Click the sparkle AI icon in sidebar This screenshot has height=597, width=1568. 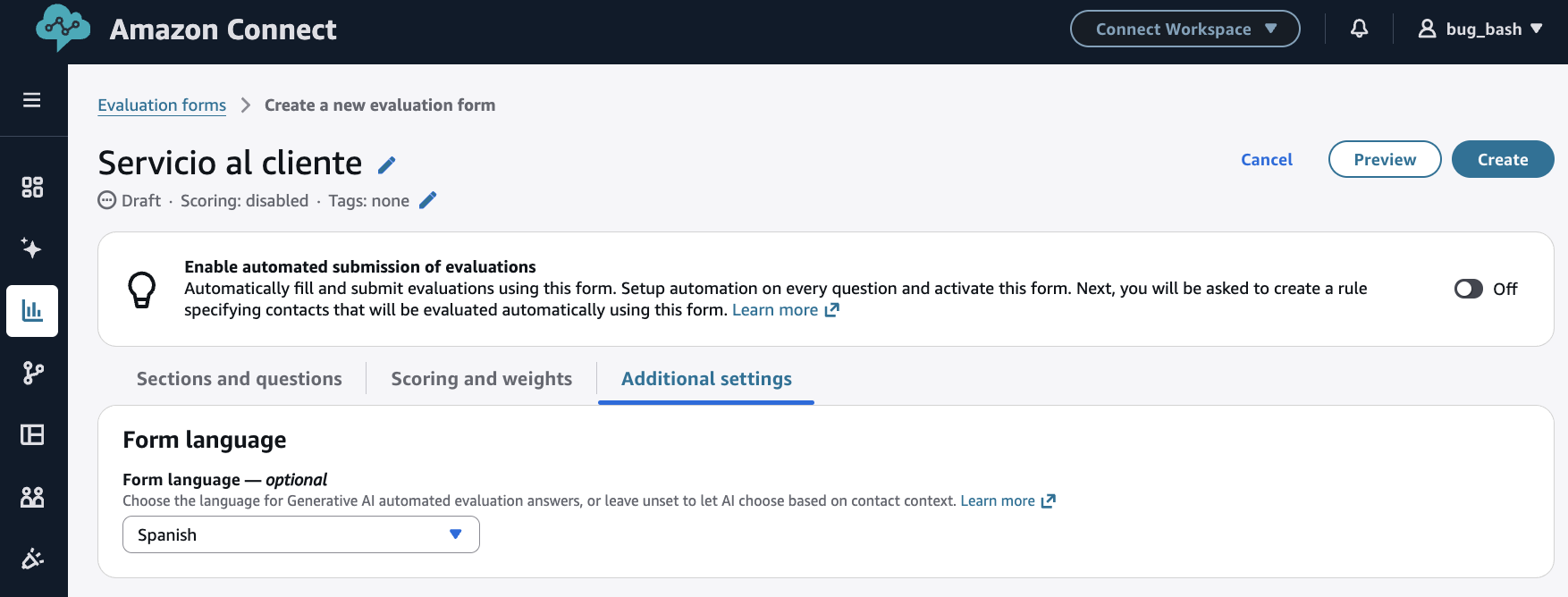pyautogui.click(x=32, y=248)
